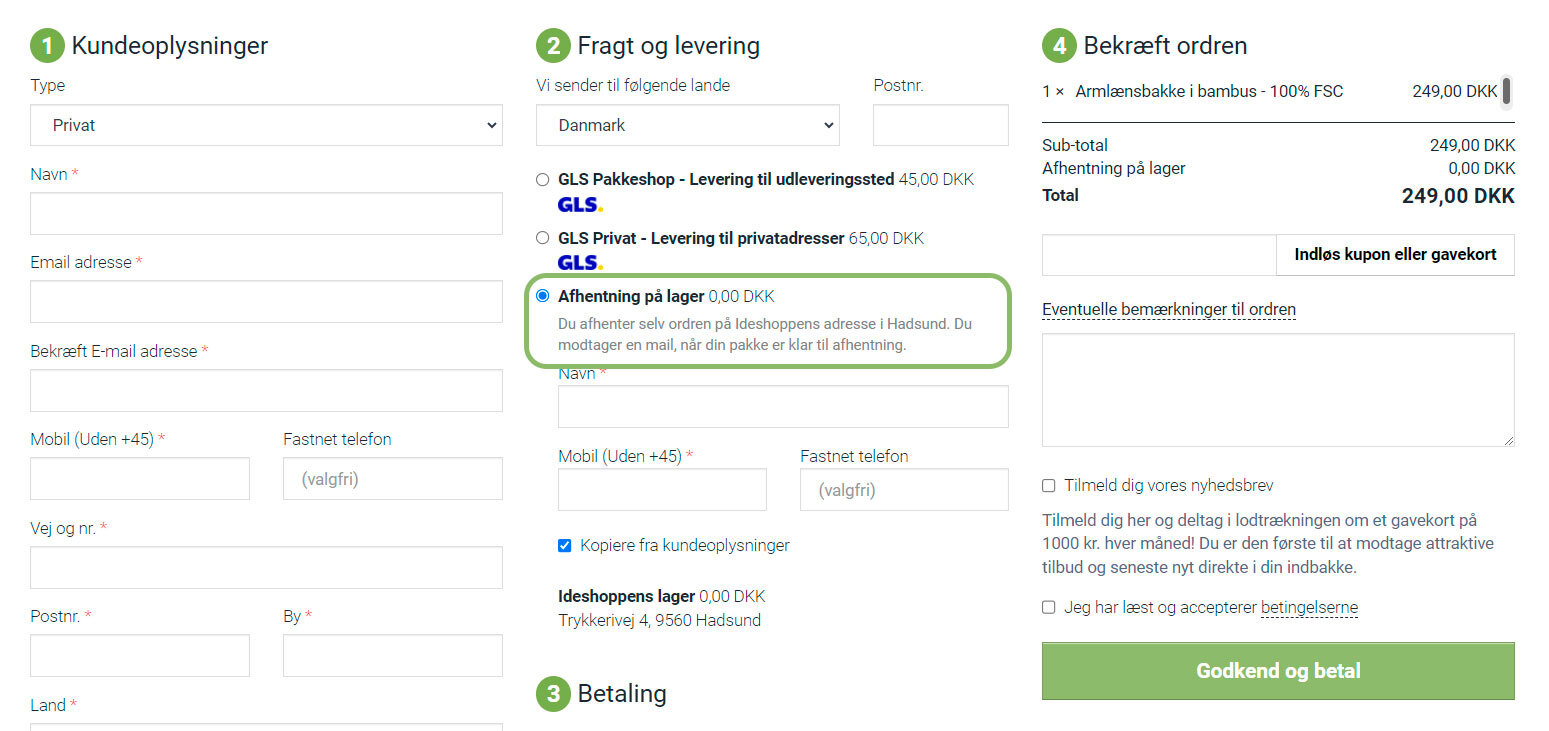This screenshot has height=731, width=1549.
Task: Click the order items list scrollbar
Action: (1506, 91)
